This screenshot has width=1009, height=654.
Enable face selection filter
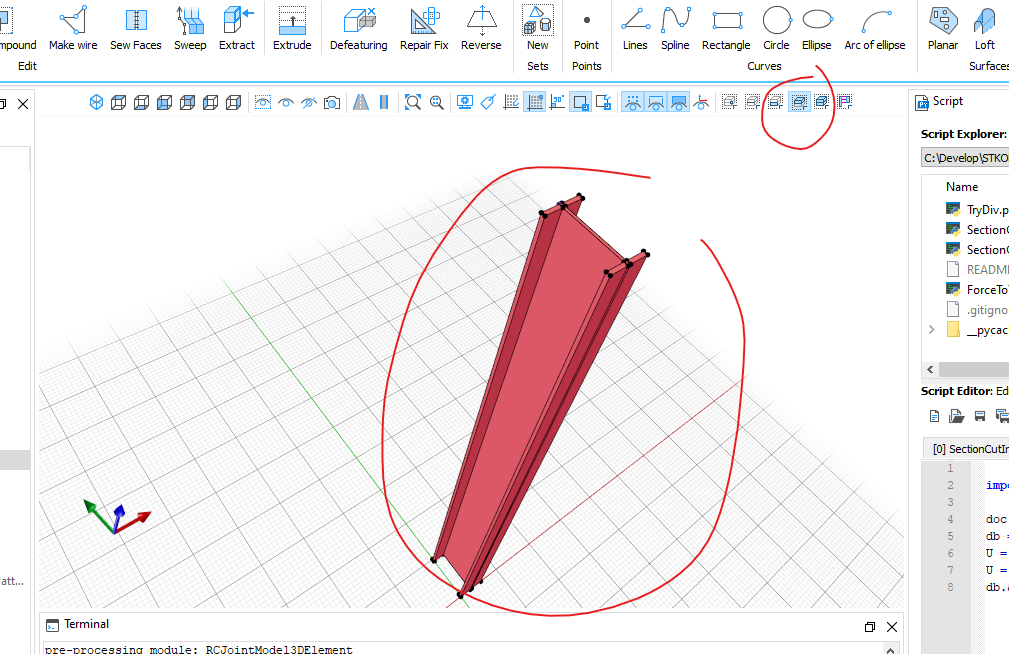tap(776, 102)
